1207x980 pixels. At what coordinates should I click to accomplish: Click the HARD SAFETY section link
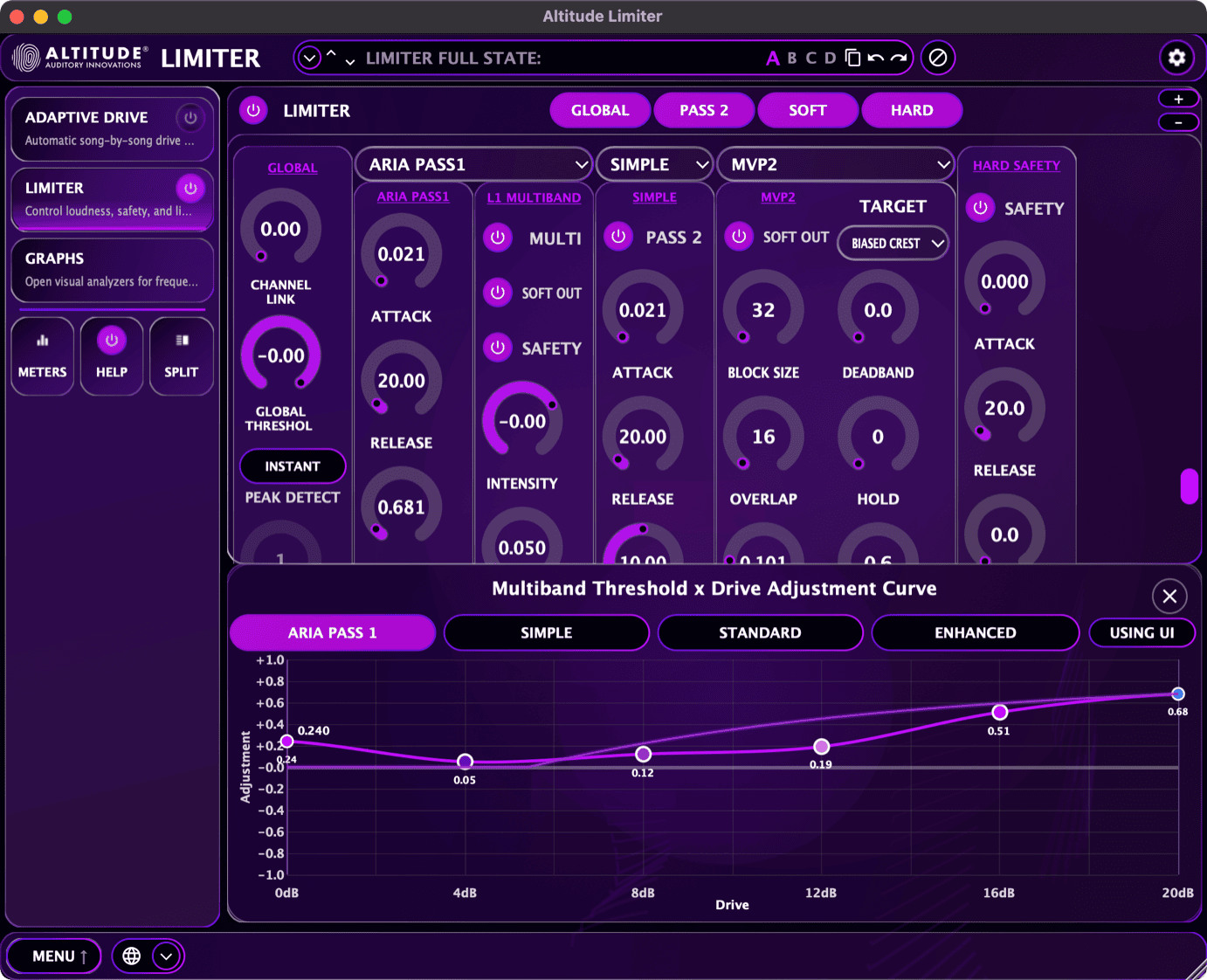[x=1017, y=165]
